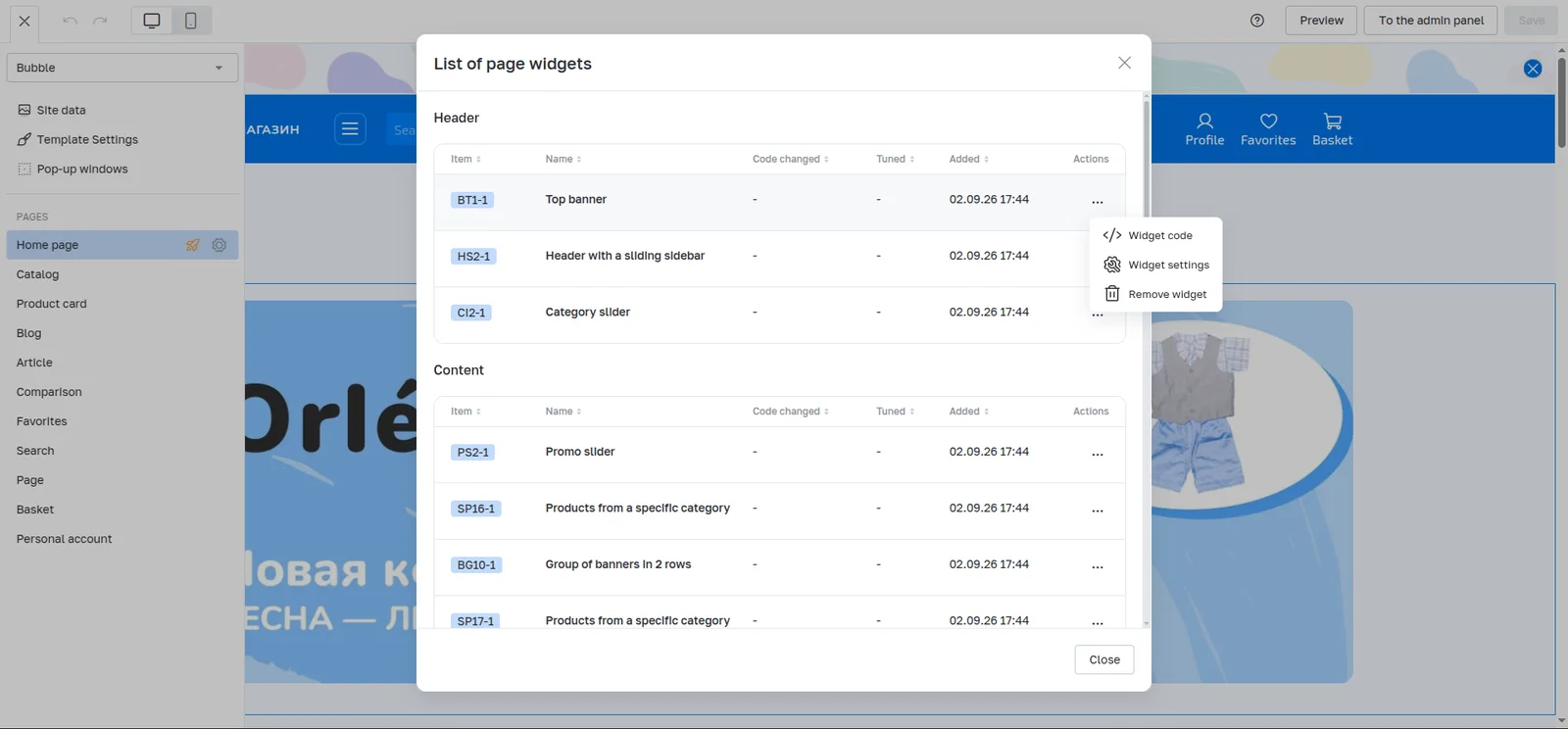Open Home page gear settings icon

pyautogui.click(x=220, y=245)
